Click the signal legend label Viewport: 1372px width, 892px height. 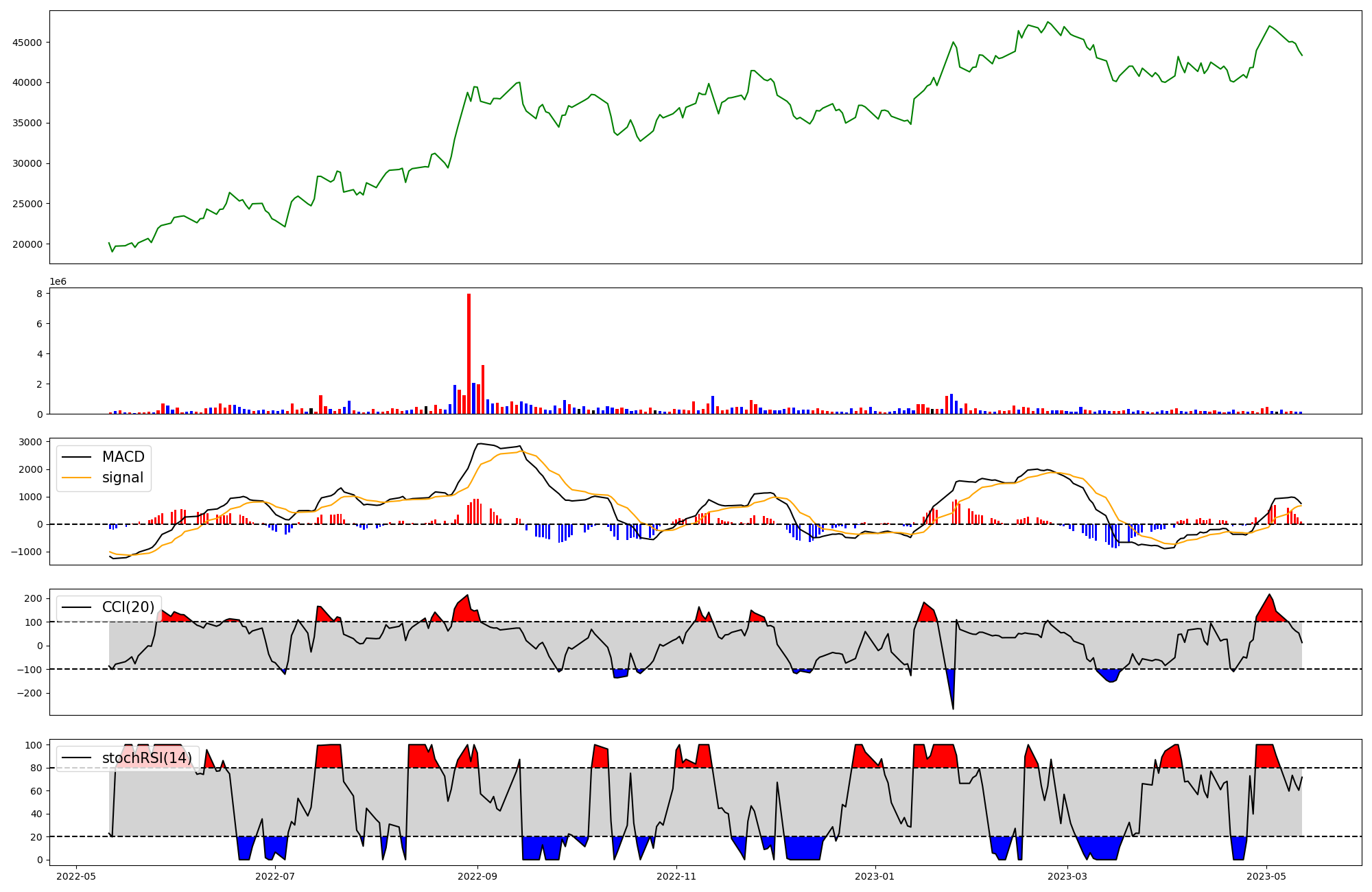pyautogui.click(x=123, y=478)
